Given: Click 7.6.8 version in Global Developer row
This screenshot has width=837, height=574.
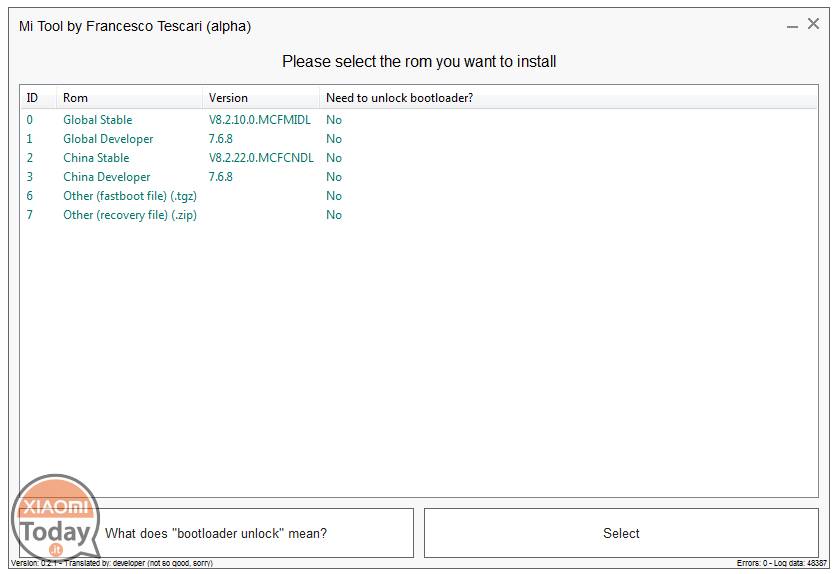Looking at the screenshot, I should [220, 139].
